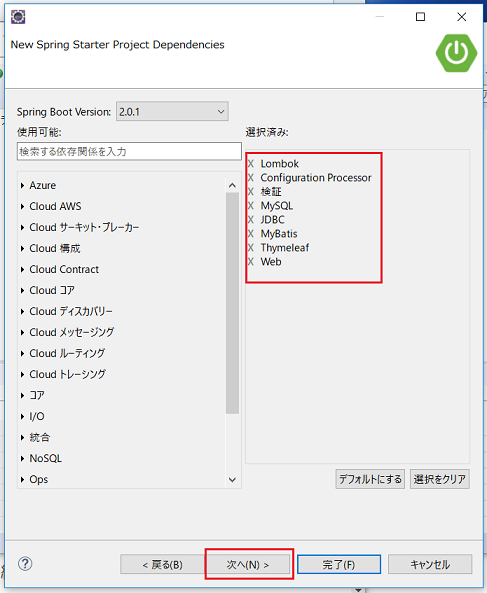Open the help question mark icon
The width and height of the screenshot is (487, 593).
pos(25,564)
